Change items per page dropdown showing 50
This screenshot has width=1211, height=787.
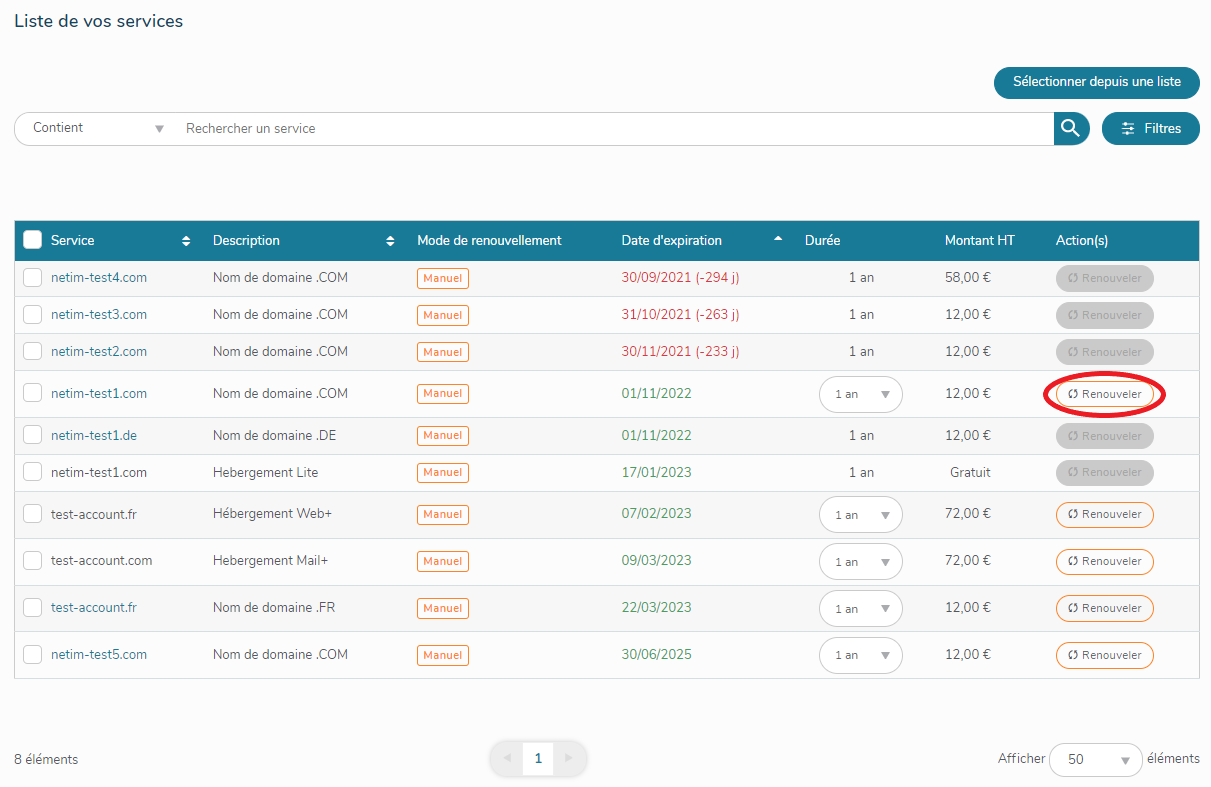(1095, 760)
